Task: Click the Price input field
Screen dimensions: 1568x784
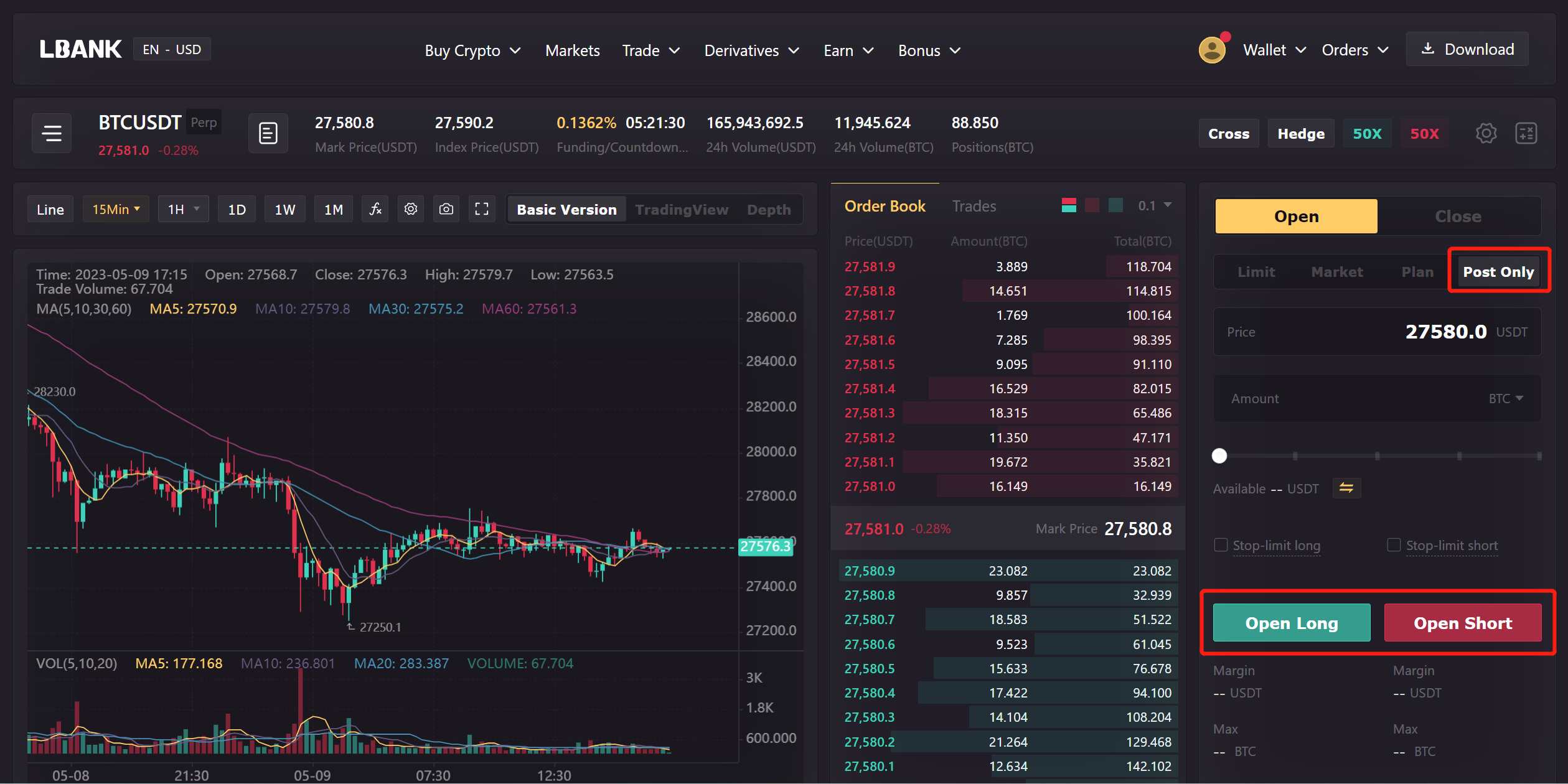Action: (x=1377, y=332)
